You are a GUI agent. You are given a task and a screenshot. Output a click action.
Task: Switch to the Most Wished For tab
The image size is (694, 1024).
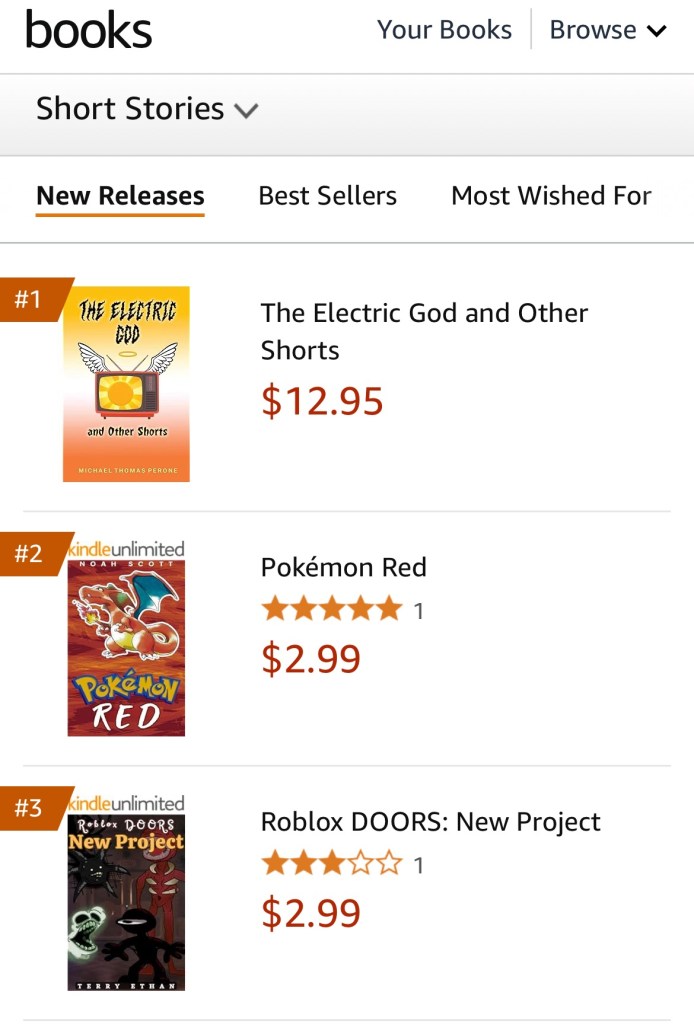pos(551,196)
